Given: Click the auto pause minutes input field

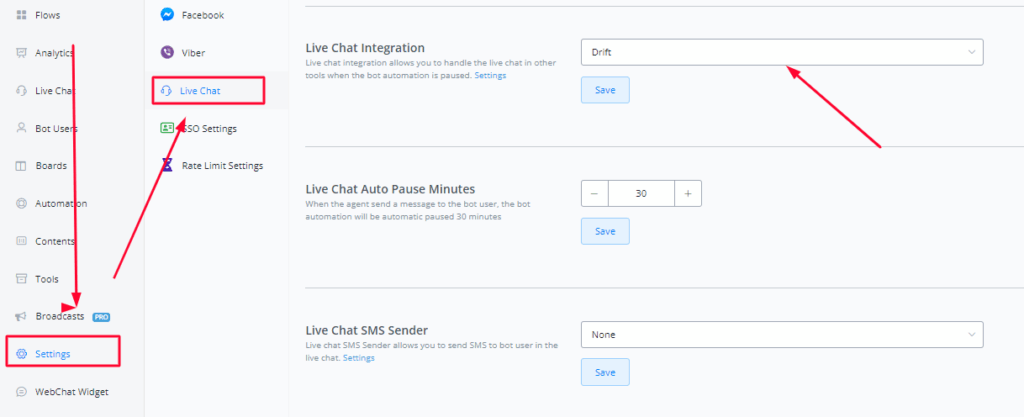Looking at the screenshot, I should tap(641, 193).
